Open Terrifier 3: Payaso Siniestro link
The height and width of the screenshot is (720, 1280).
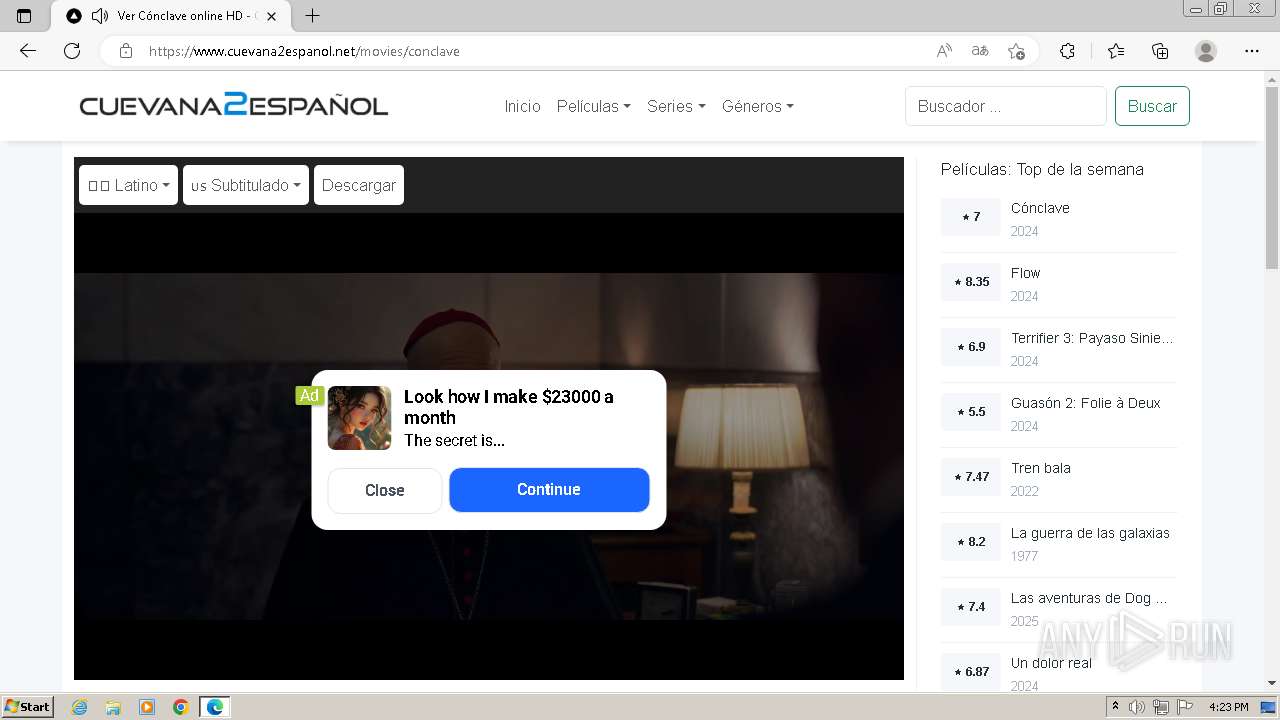pos(1092,338)
